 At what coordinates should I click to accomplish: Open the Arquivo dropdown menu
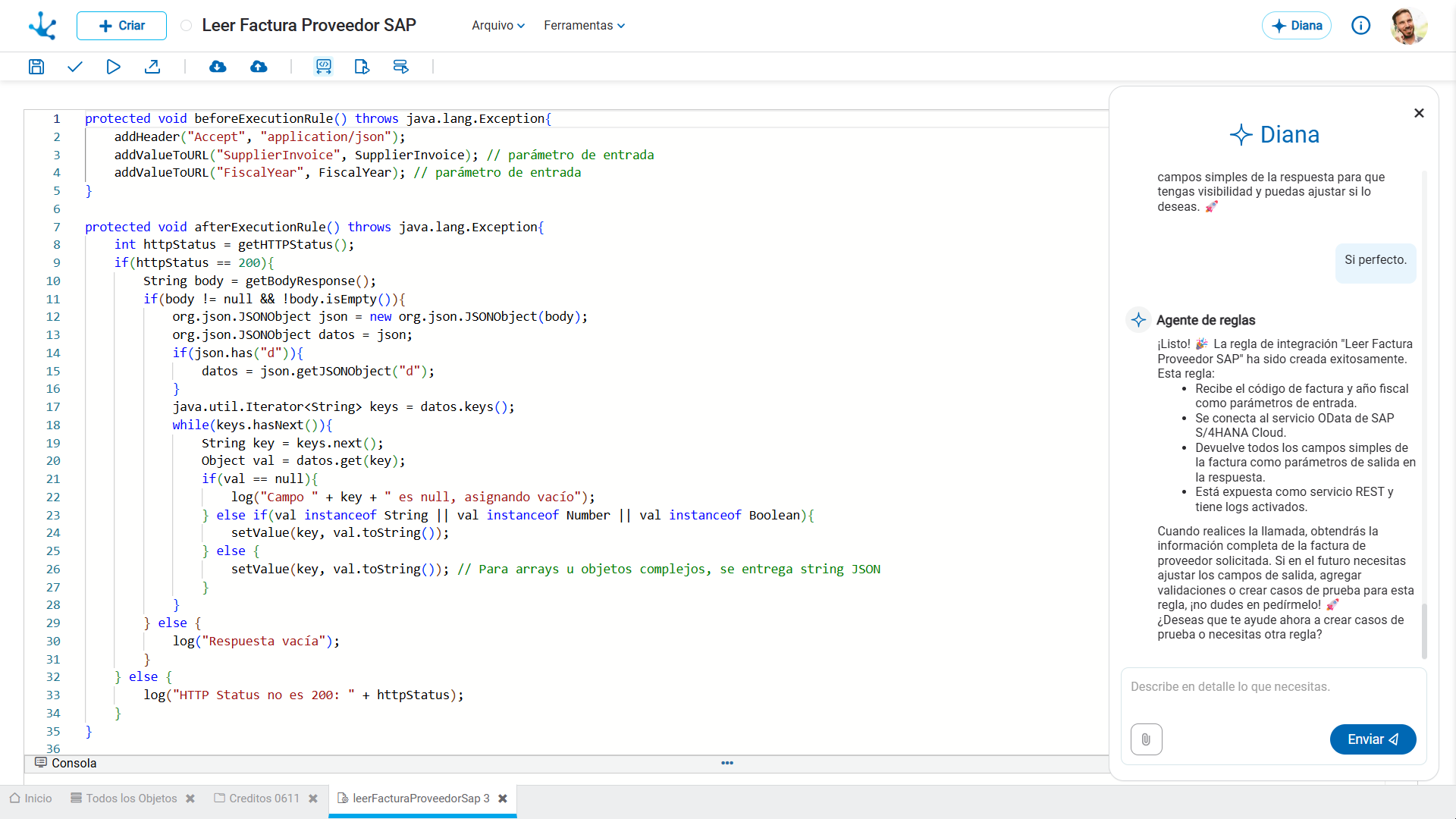497,26
